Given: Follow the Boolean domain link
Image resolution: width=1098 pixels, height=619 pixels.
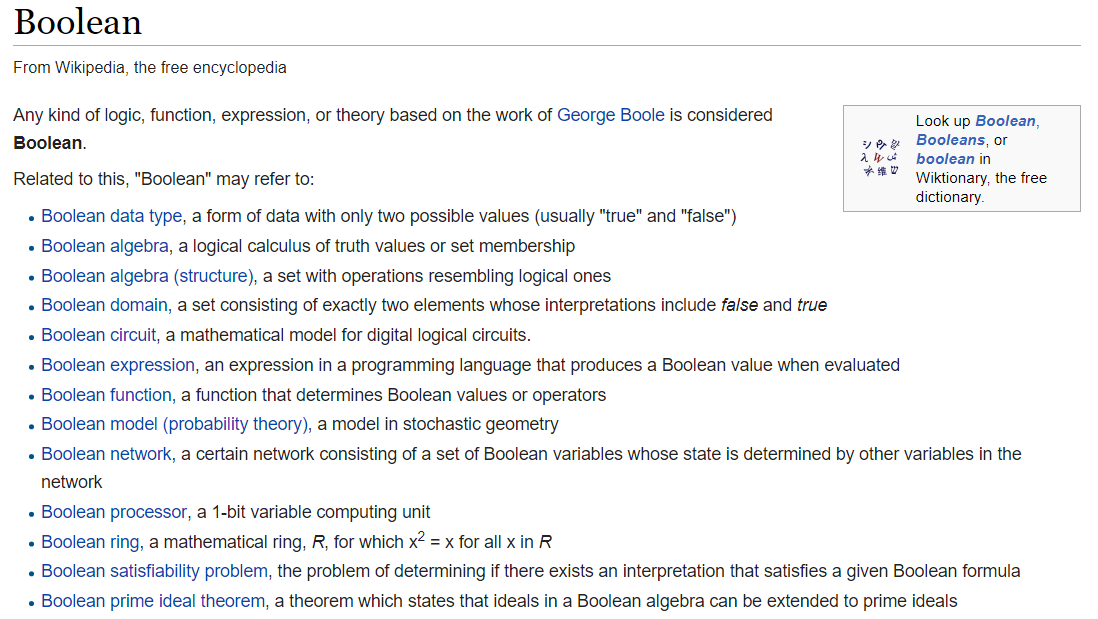Looking at the screenshot, I should click(104, 305).
